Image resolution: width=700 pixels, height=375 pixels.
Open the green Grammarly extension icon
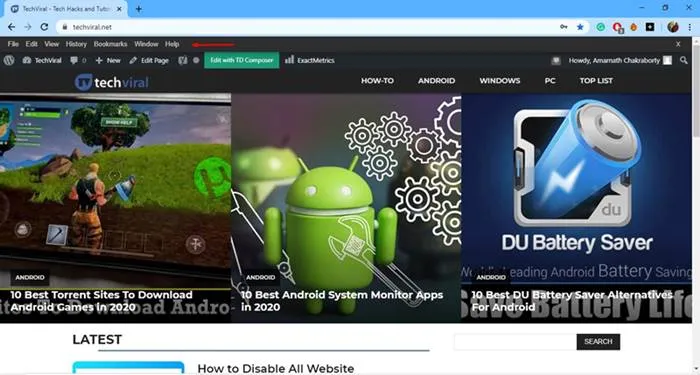pos(601,27)
